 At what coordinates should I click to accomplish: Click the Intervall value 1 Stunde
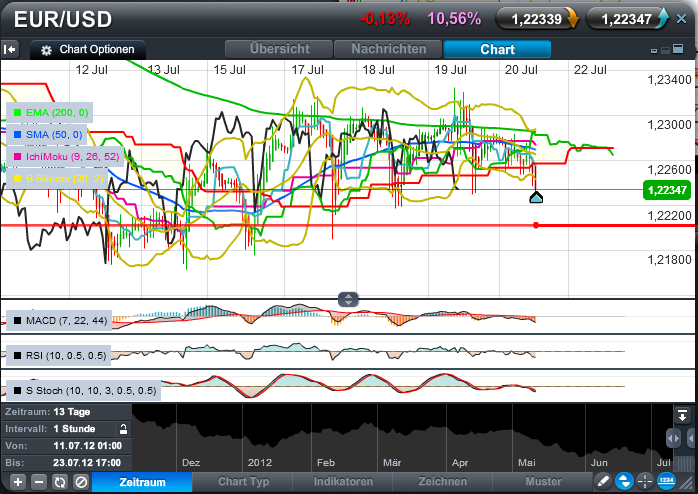coord(74,429)
